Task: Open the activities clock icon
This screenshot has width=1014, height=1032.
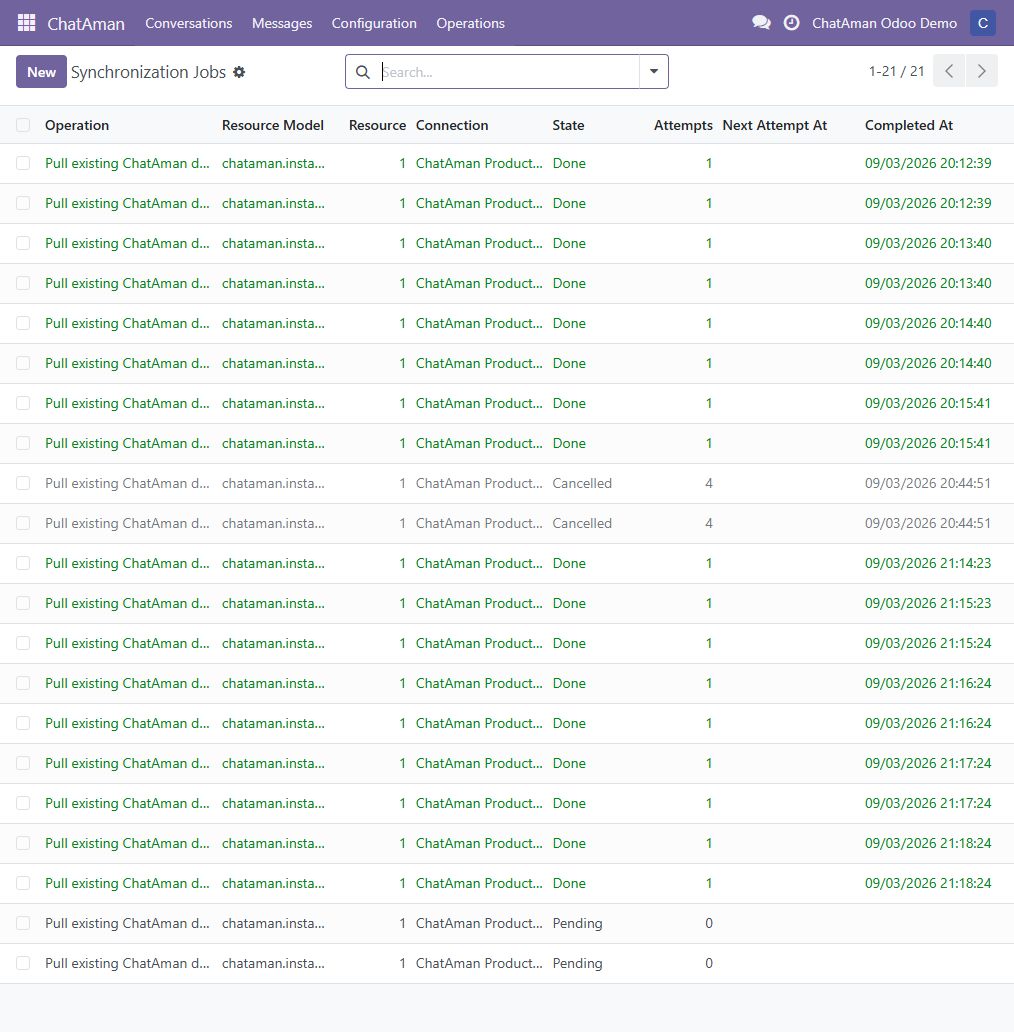Action: coord(792,23)
